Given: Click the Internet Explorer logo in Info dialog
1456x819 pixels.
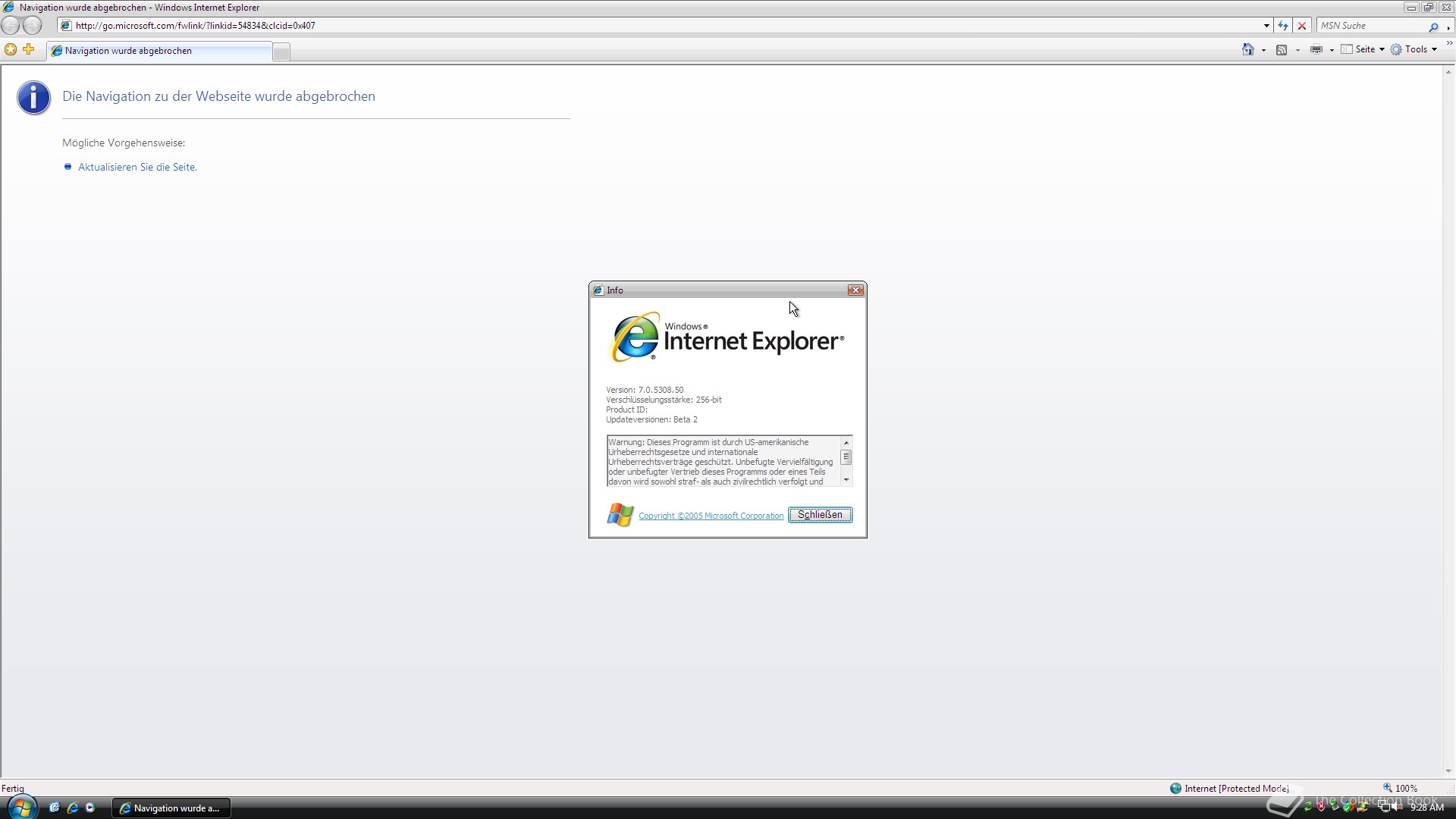Looking at the screenshot, I should tap(726, 337).
